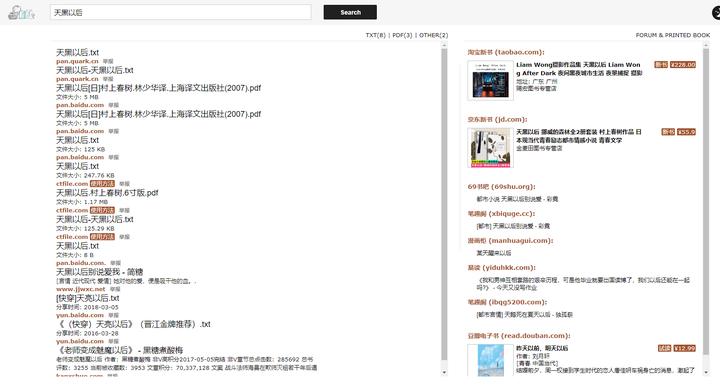Open the 125 KB 天黑以后.txt result
This screenshot has width=720, height=388.
pos(77,140)
